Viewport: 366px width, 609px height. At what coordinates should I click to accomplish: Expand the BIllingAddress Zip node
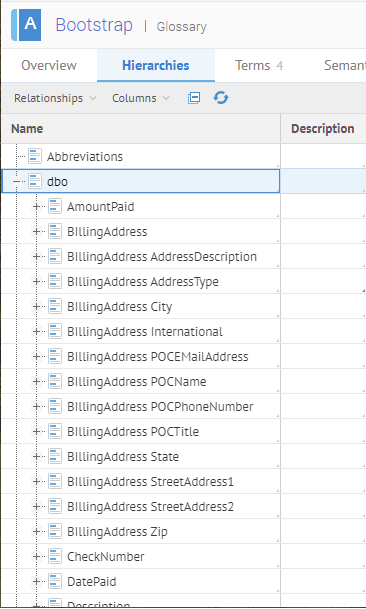click(x=36, y=531)
